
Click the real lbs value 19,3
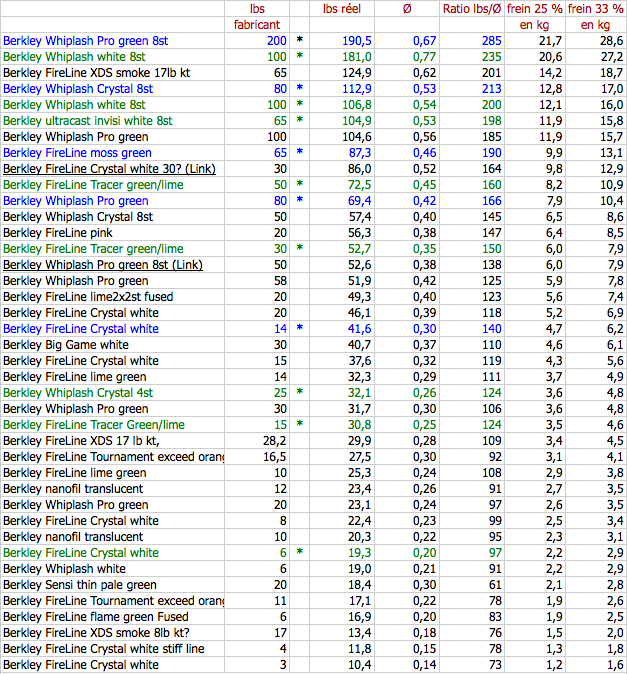point(360,553)
